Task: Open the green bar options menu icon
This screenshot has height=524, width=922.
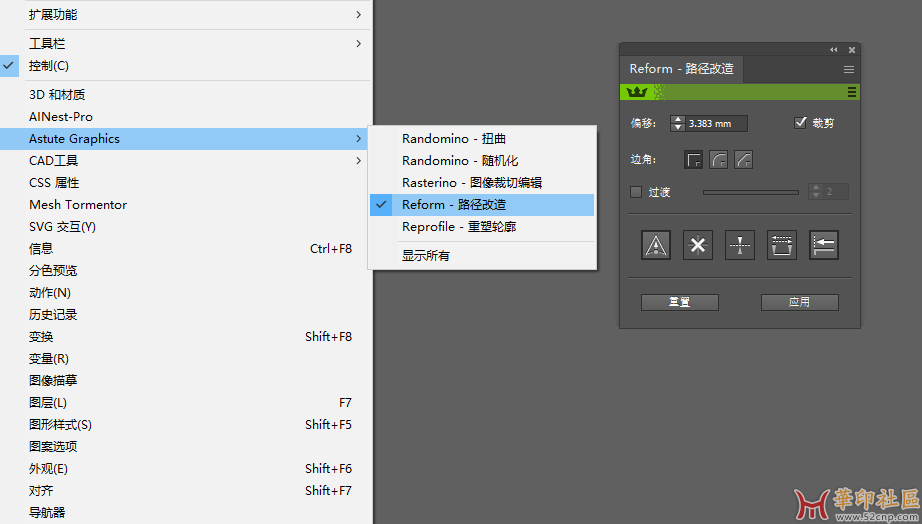Action: 851,92
